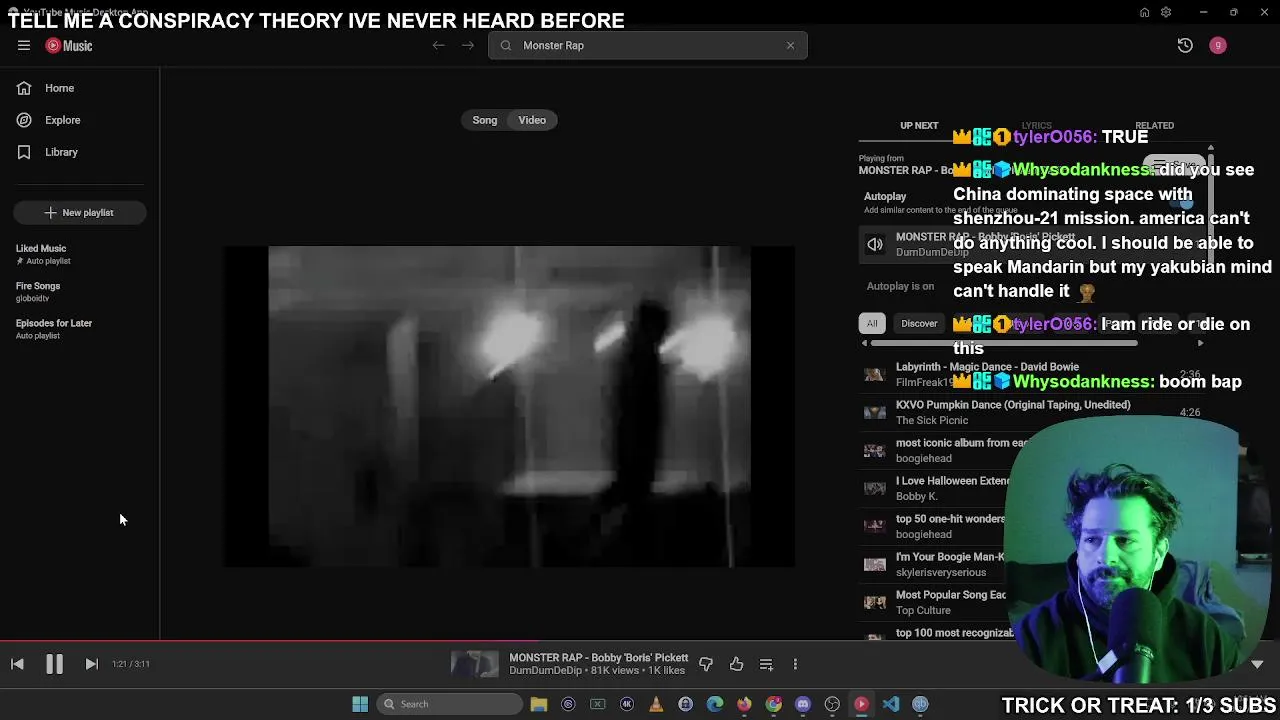1280x720 pixels.
Task: Open VLC media player from taskbar
Action: (x=656, y=704)
